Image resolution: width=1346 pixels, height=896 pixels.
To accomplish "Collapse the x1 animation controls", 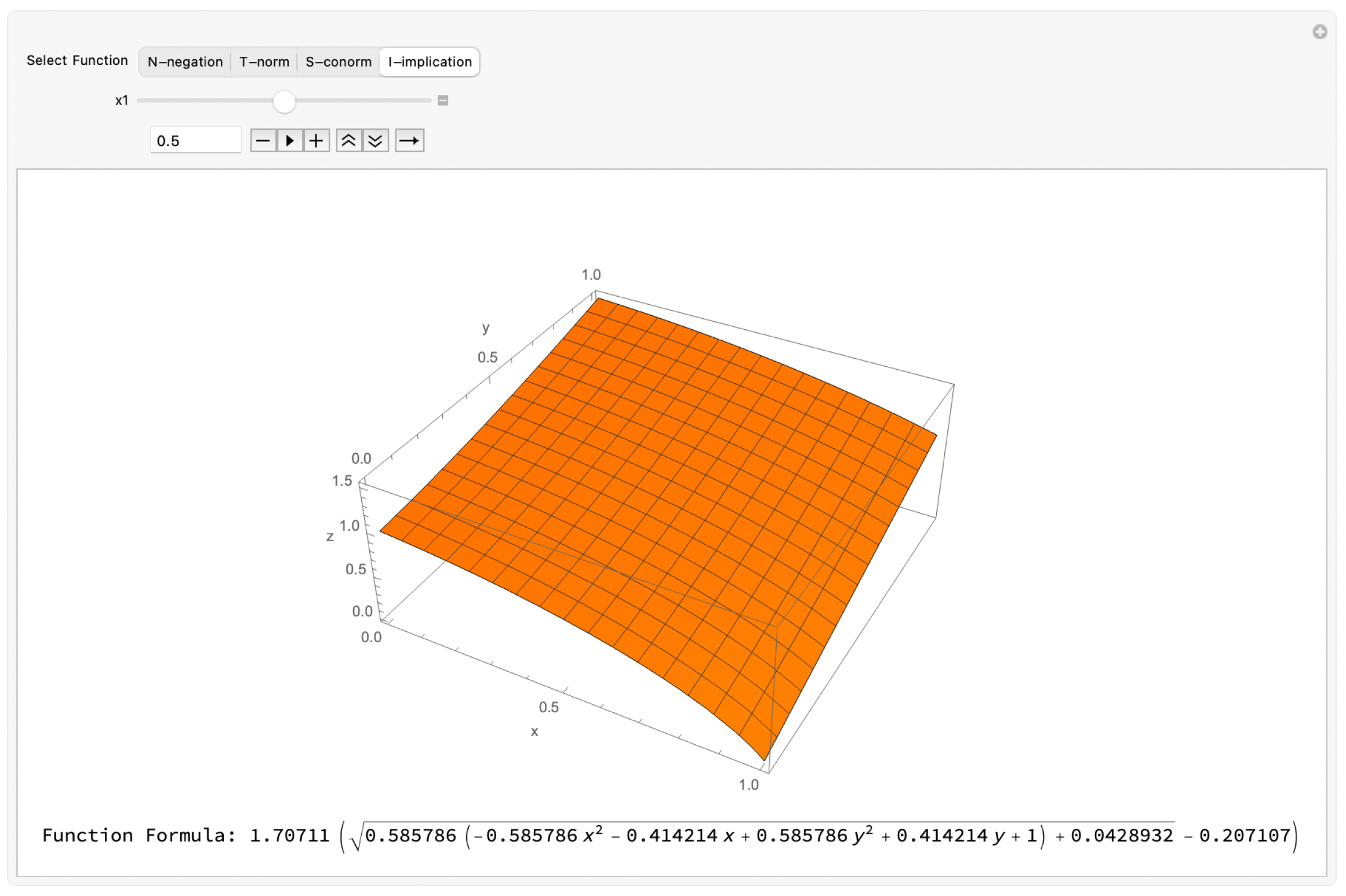I will click(443, 101).
